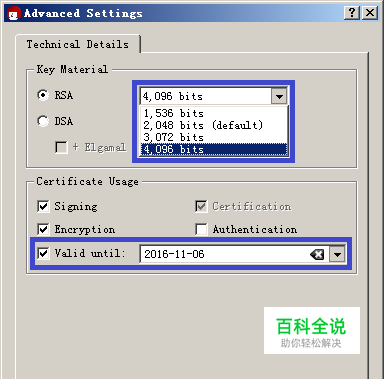Select the DSA radio button
This screenshot has height=379, width=385.
point(43,121)
